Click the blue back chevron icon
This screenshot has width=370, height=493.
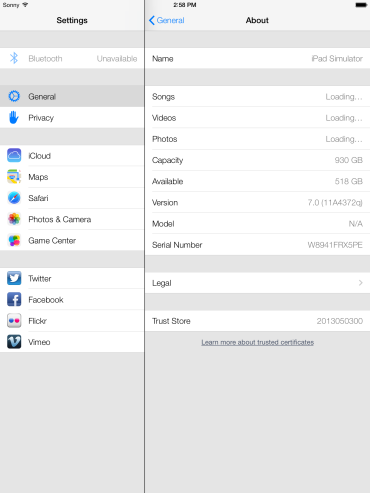point(152,20)
